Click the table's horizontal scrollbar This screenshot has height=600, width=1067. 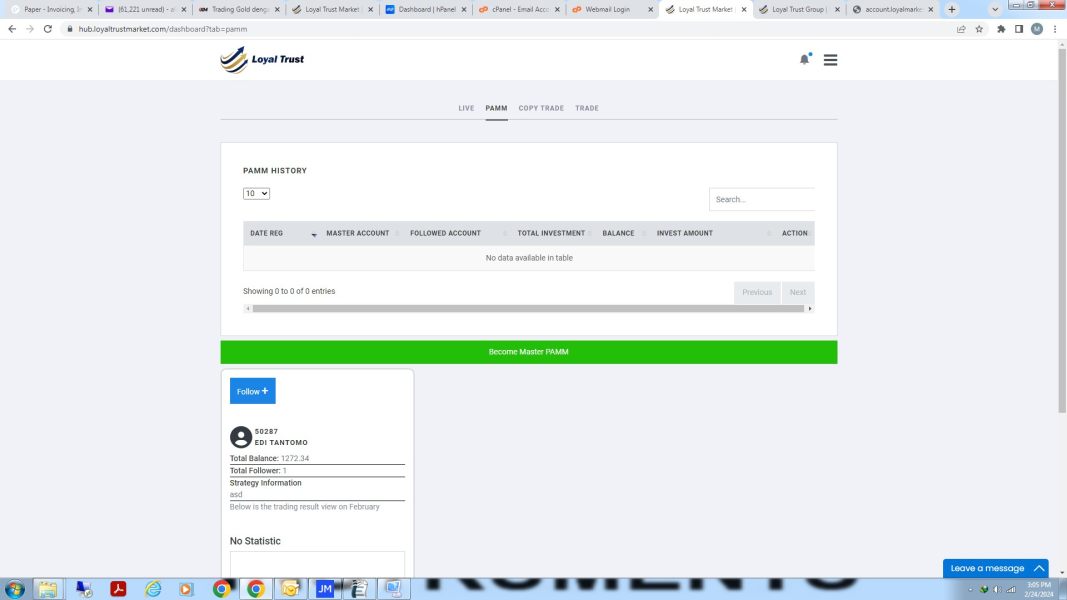529,309
